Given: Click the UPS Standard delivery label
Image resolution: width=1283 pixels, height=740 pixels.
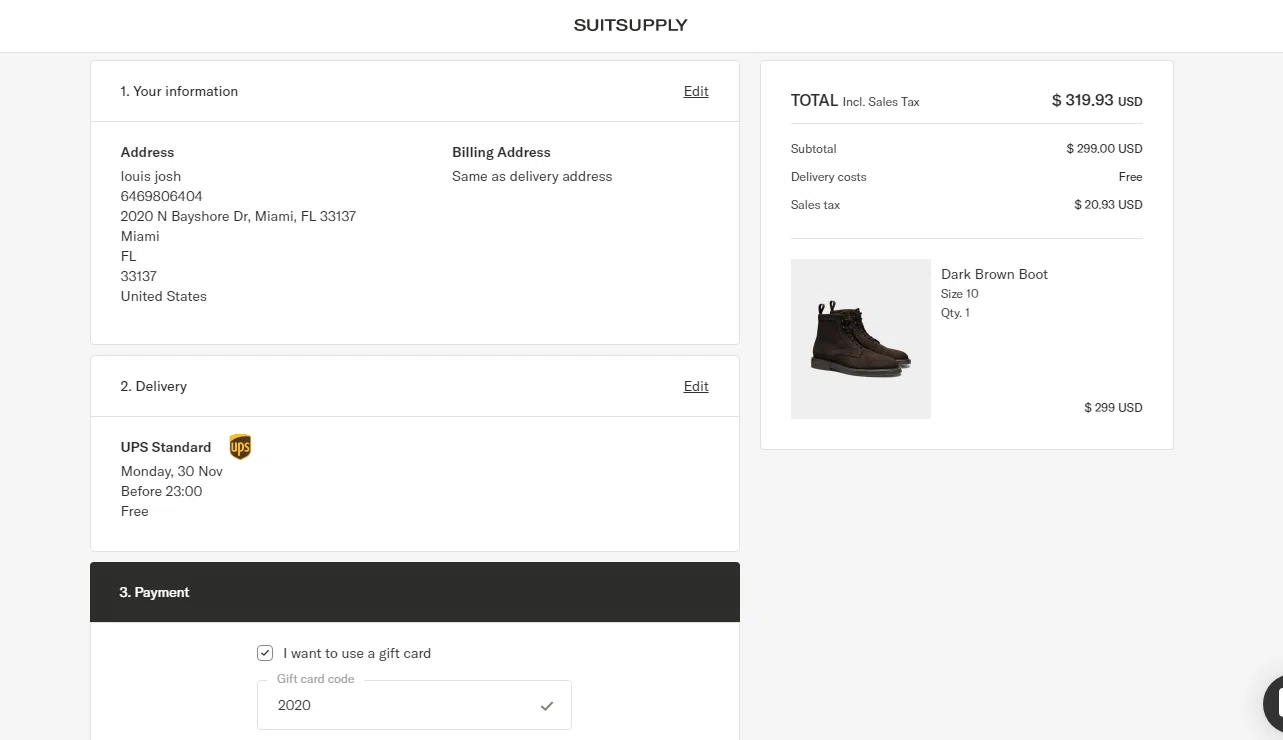Looking at the screenshot, I should [x=166, y=447].
